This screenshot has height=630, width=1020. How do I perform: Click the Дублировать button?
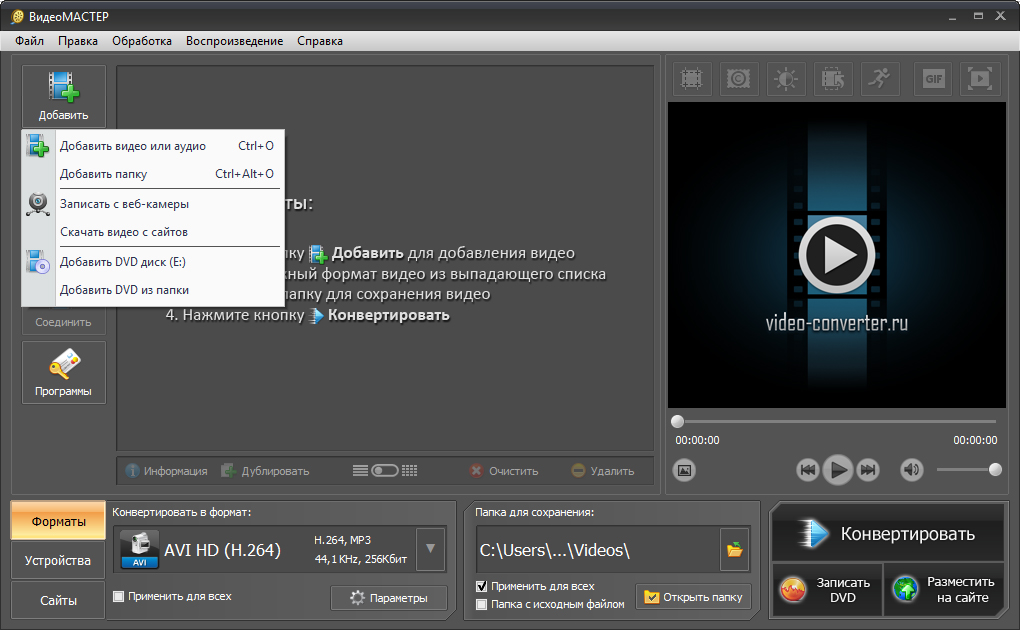point(265,471)
